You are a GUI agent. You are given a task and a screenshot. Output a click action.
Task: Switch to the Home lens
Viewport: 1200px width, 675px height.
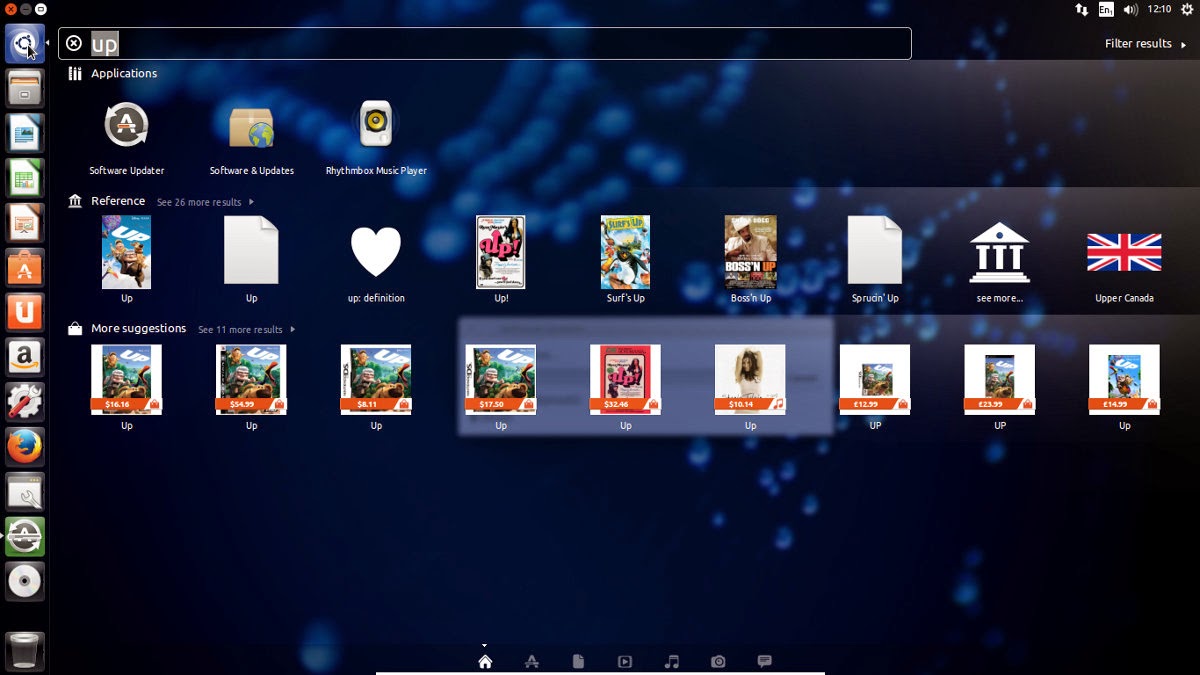485,661
